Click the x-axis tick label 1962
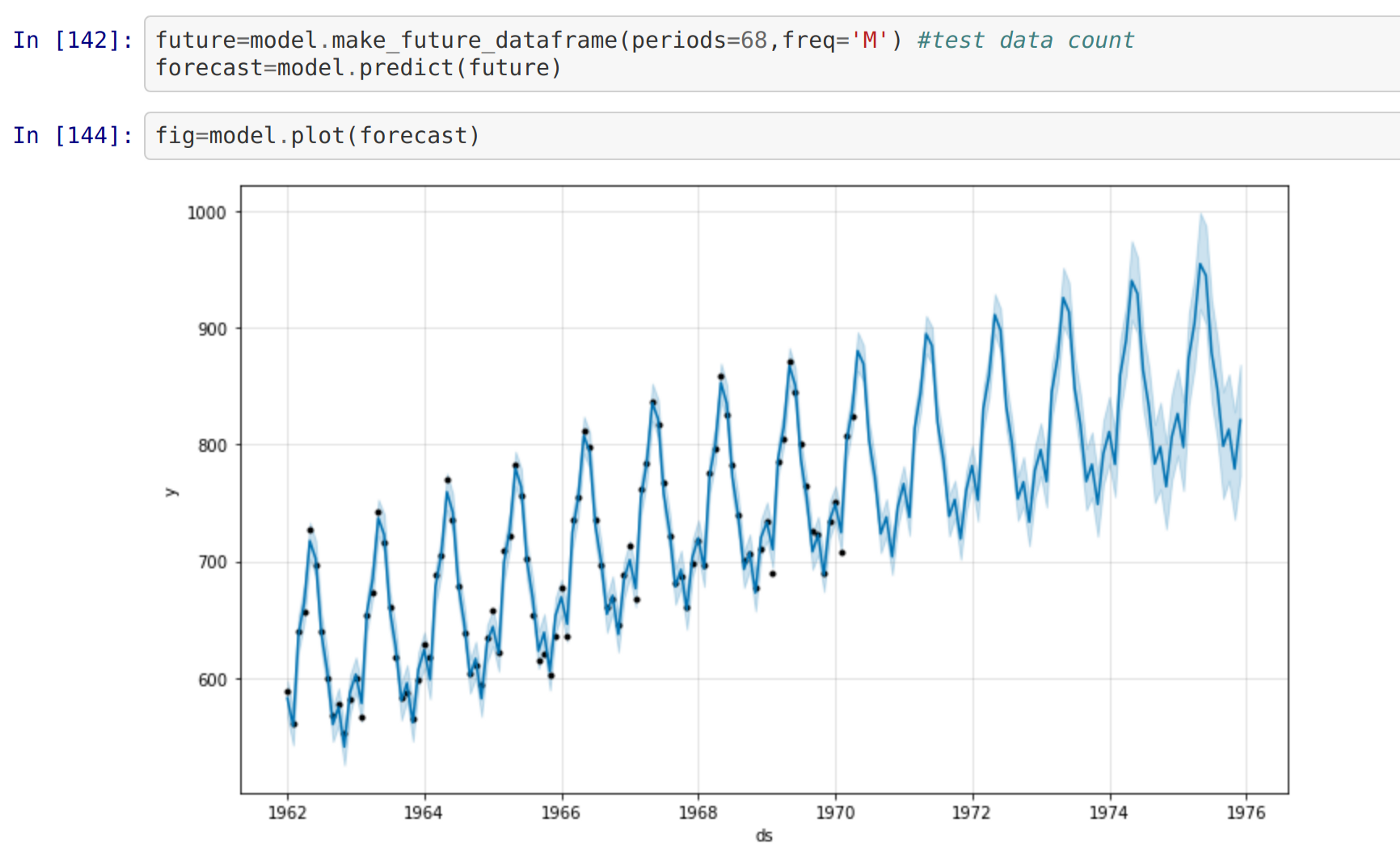This screenshot has height=860, width=1400. 288,814
